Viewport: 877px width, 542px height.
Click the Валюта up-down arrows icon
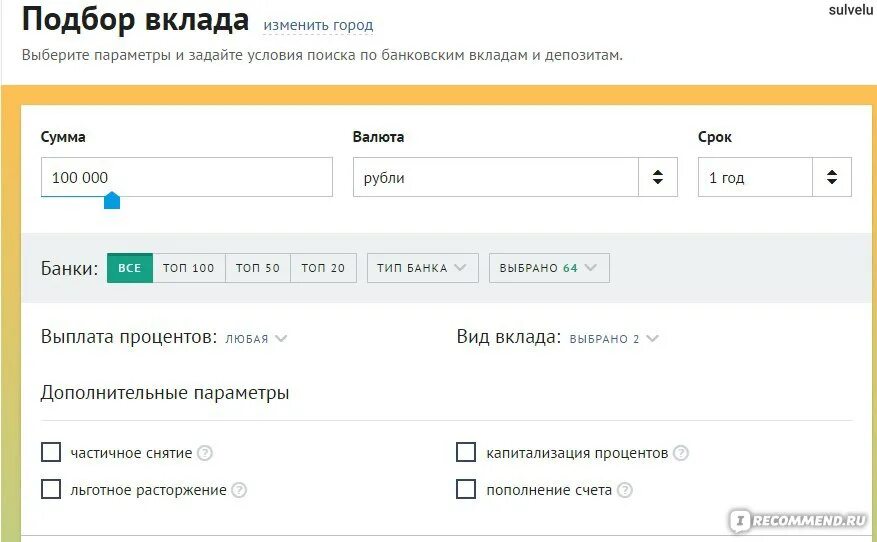tap(658, 177)
